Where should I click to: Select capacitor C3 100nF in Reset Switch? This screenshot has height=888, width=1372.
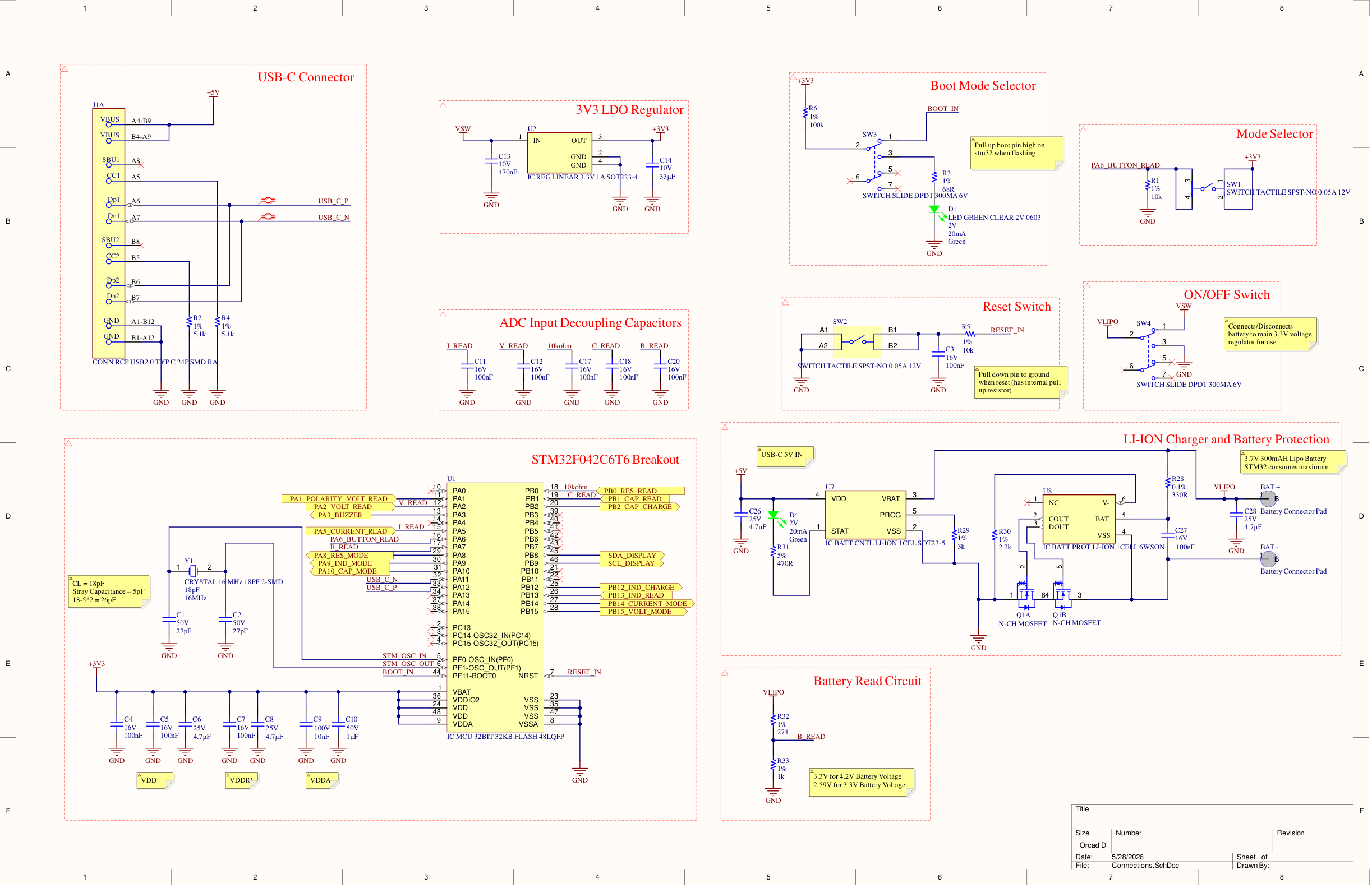point(938,354)
